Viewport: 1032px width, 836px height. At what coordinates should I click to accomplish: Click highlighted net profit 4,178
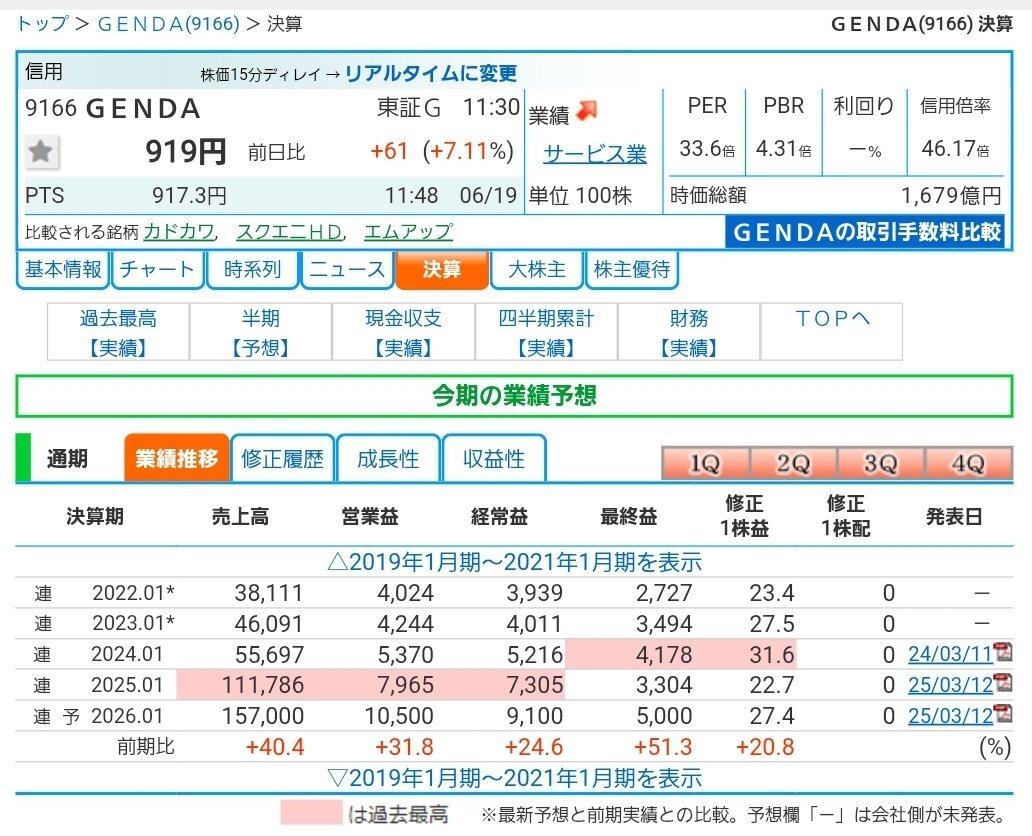click(x=664, y=654)
